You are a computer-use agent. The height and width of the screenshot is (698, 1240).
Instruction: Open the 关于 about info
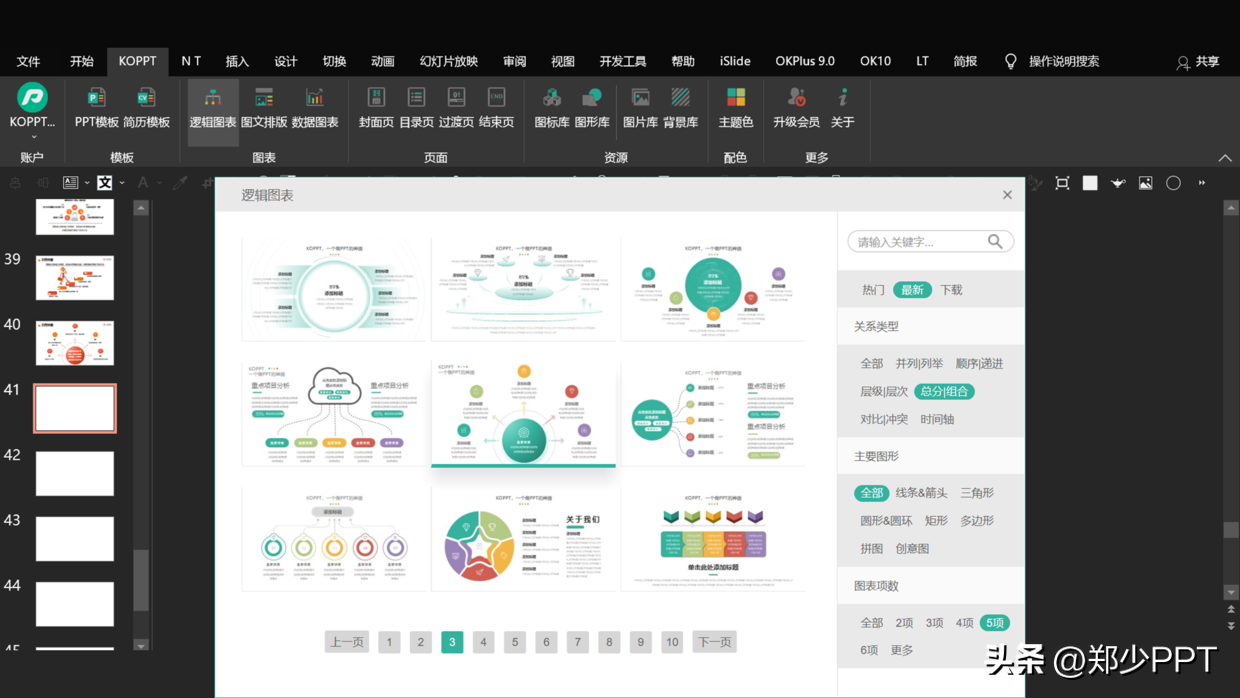click(843, 109)
